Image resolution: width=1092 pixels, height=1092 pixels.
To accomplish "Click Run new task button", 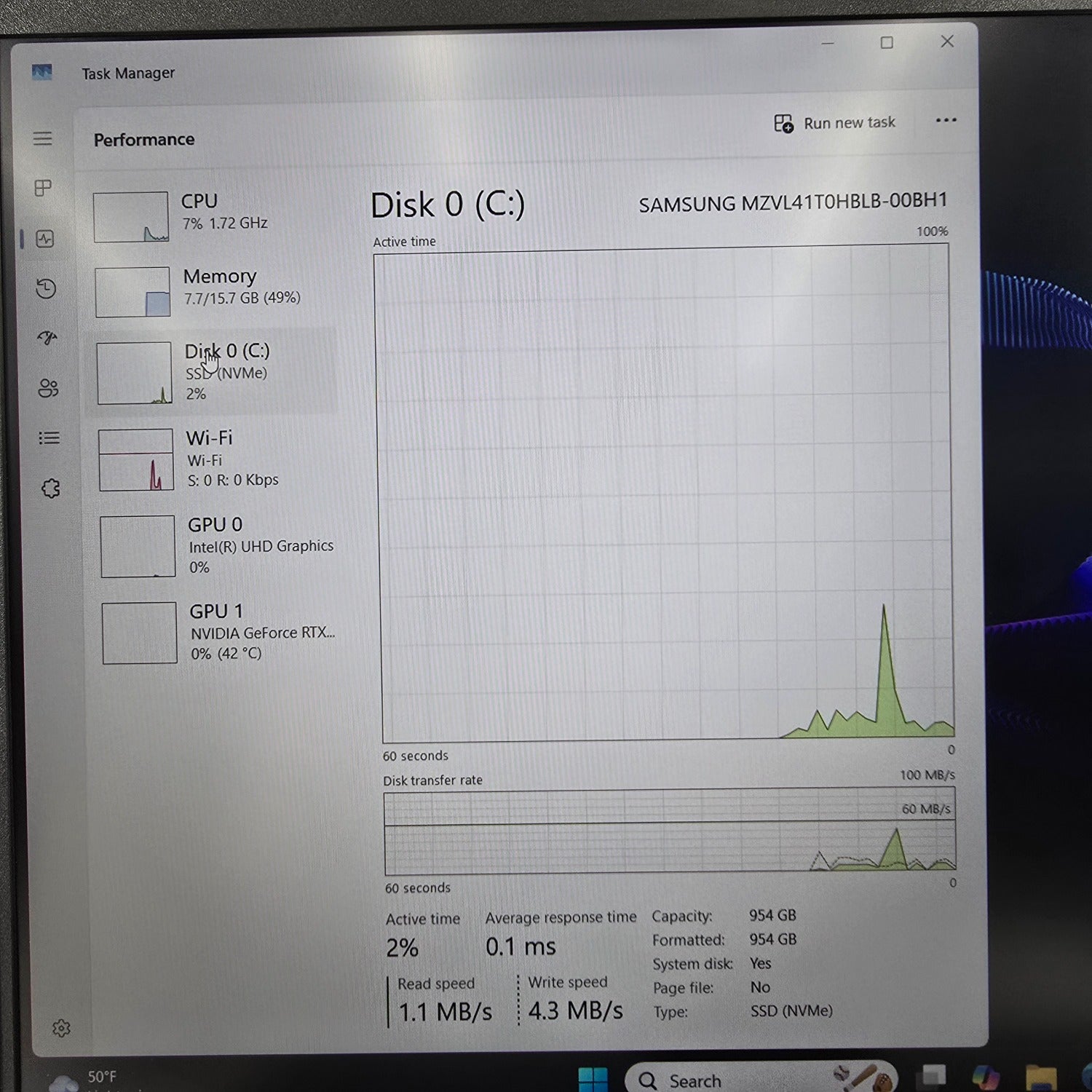I will tap(835, 123).
